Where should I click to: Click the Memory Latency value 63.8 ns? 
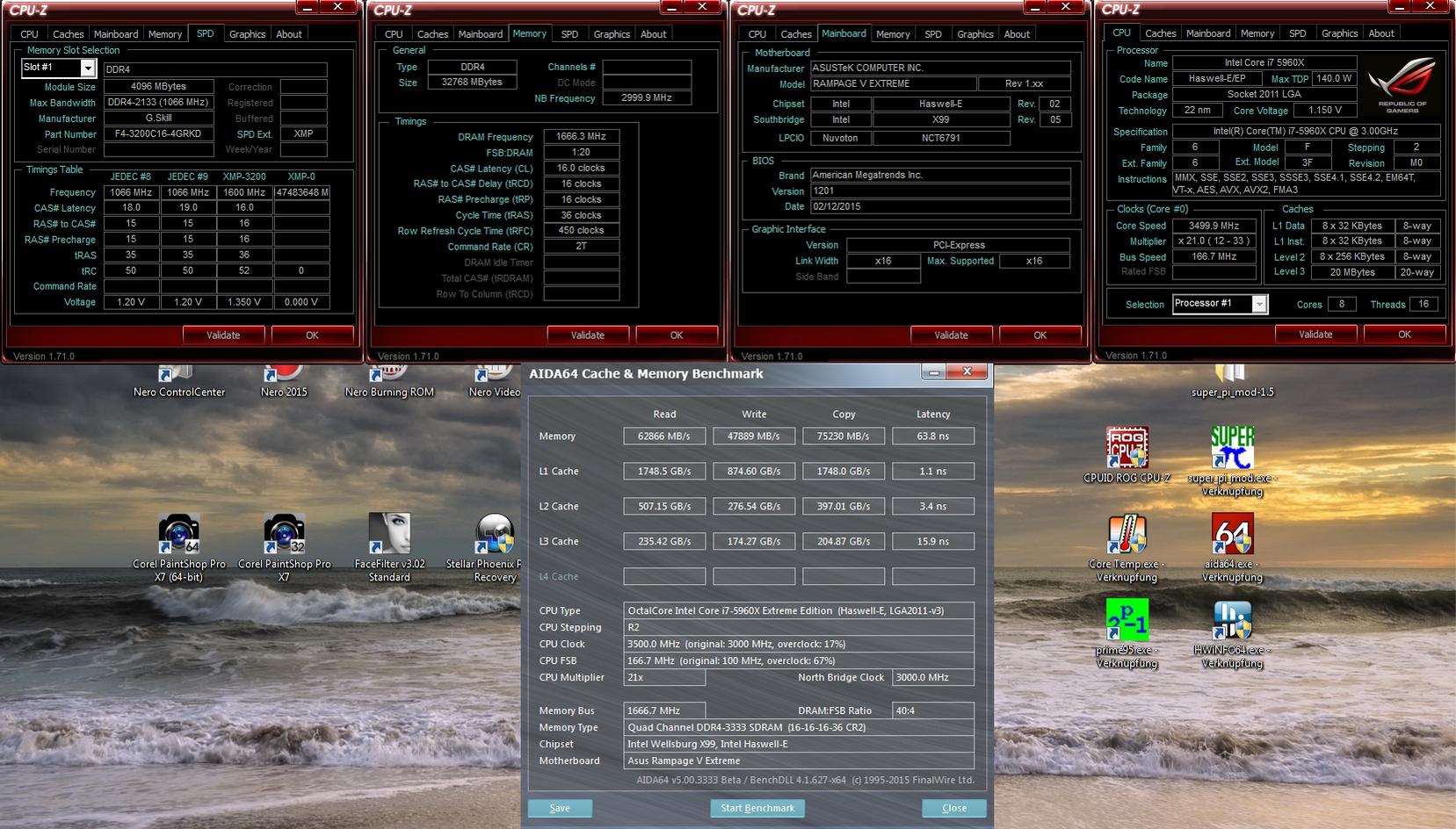coord(933,436)
